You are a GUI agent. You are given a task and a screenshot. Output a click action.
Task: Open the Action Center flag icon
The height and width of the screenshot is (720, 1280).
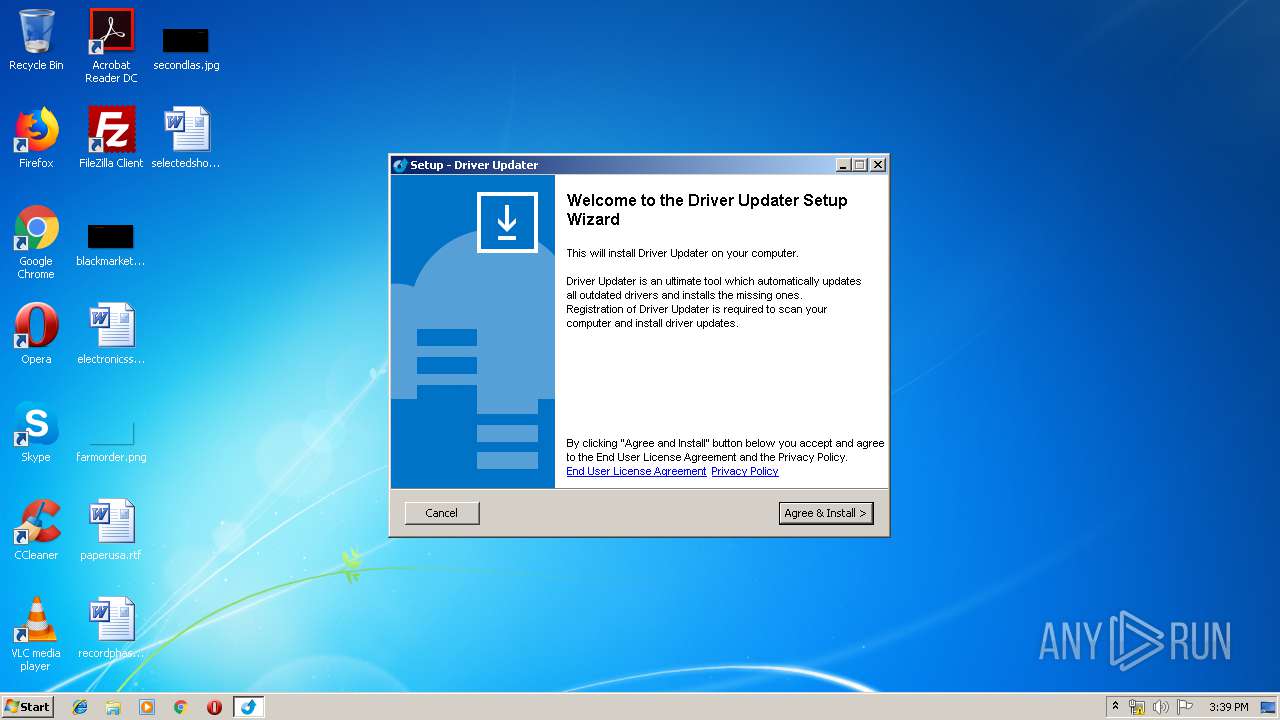(1184, 707)
